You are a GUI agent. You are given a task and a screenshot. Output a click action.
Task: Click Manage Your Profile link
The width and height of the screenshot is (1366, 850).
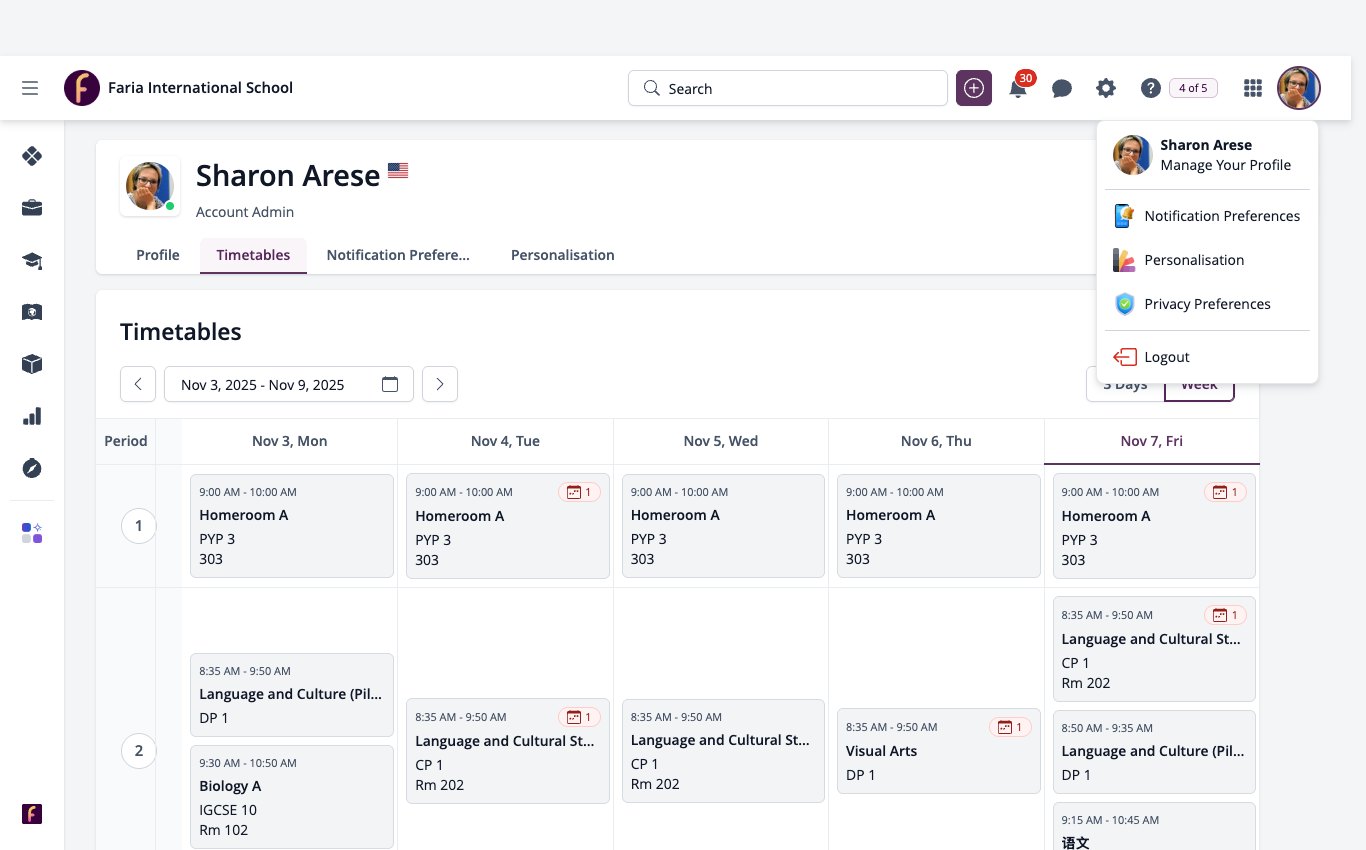[1225, 165]
